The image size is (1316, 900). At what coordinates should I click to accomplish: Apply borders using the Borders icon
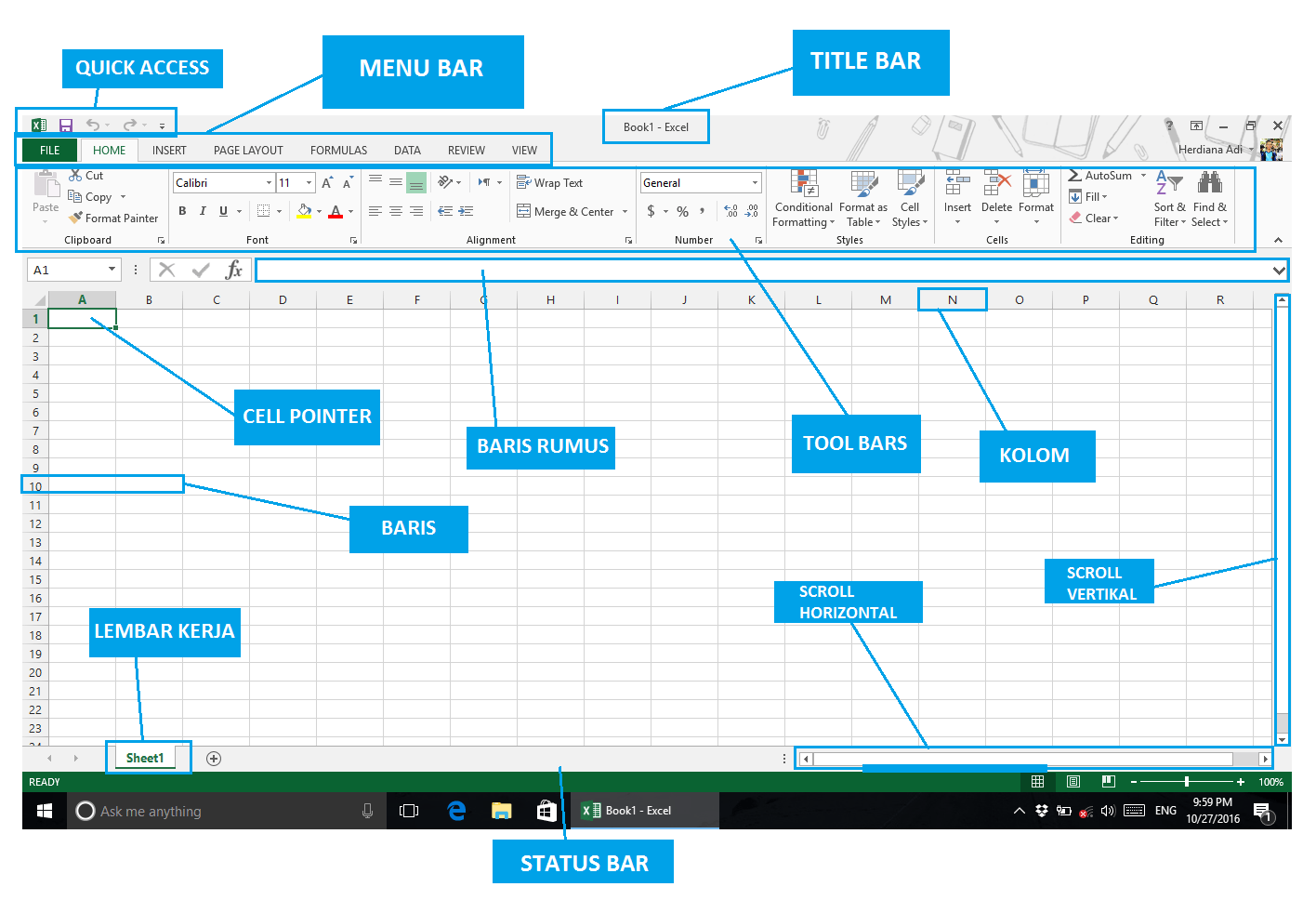(x=264, y=211)
